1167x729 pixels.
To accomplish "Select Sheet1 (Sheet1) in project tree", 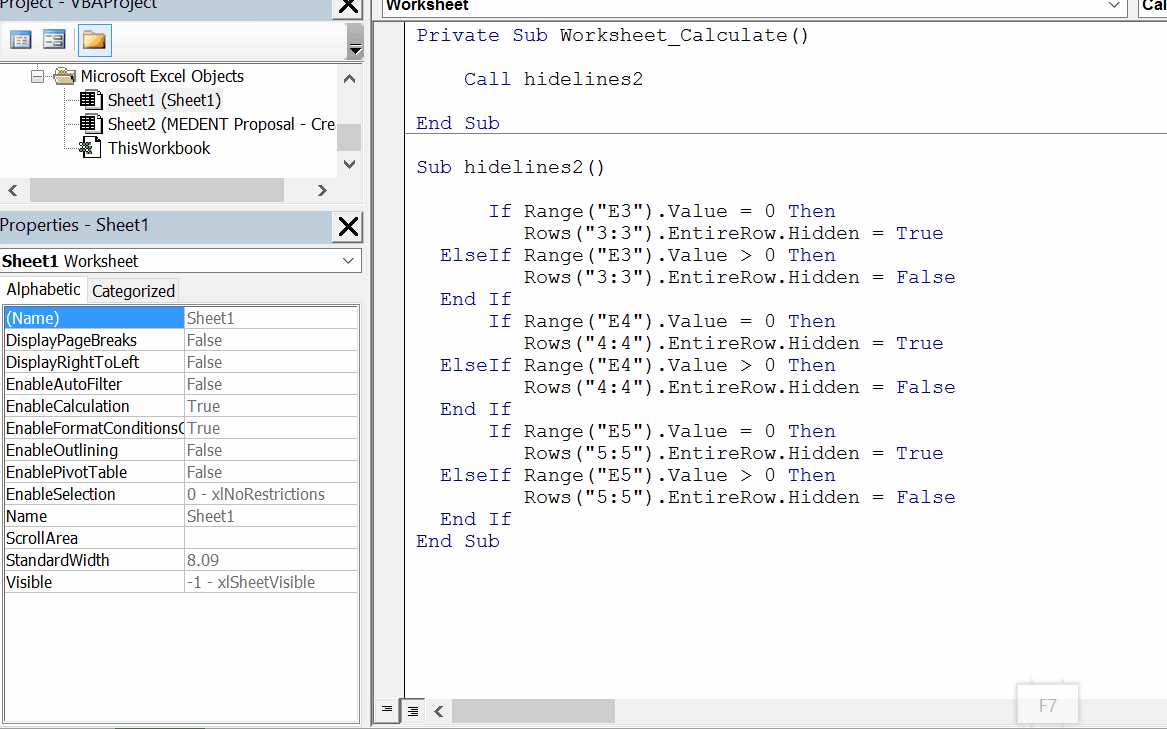I will click(x=164, y=100).
